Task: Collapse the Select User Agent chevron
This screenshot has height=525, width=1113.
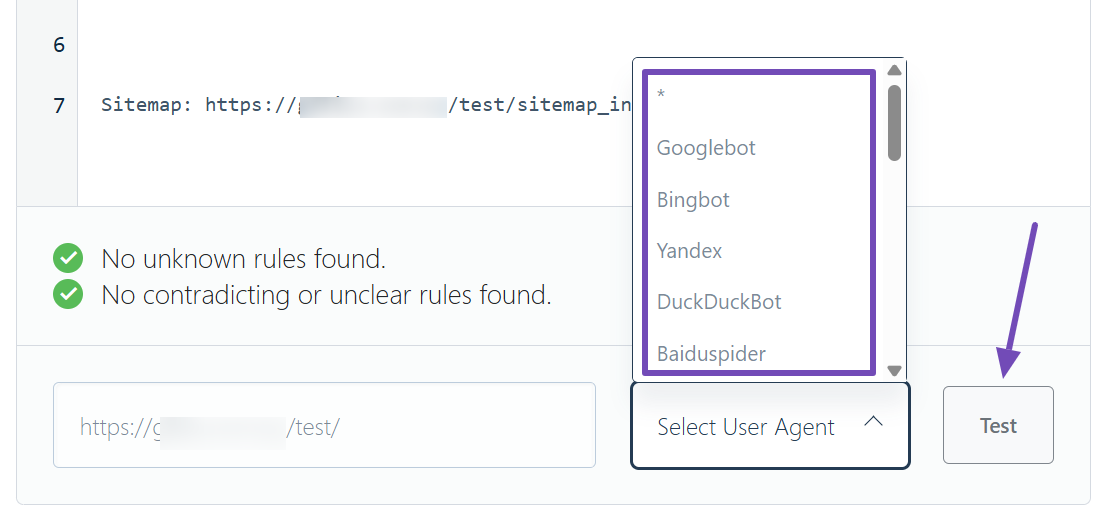Action: point(873,423)
